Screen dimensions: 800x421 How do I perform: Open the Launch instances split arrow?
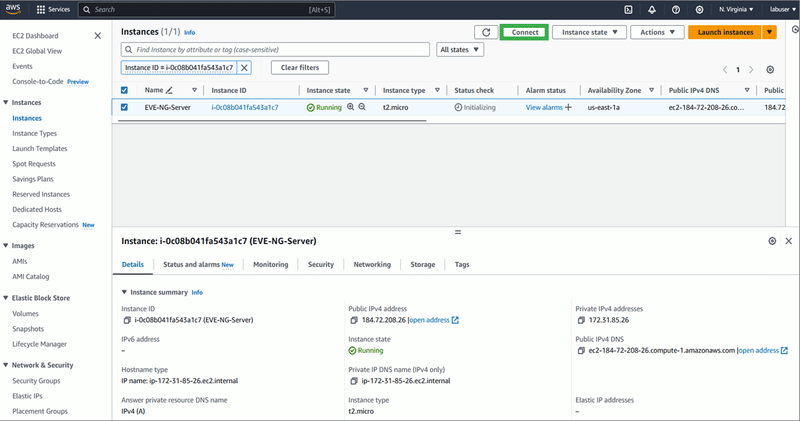pyautogui.click(x=769, y=32)
